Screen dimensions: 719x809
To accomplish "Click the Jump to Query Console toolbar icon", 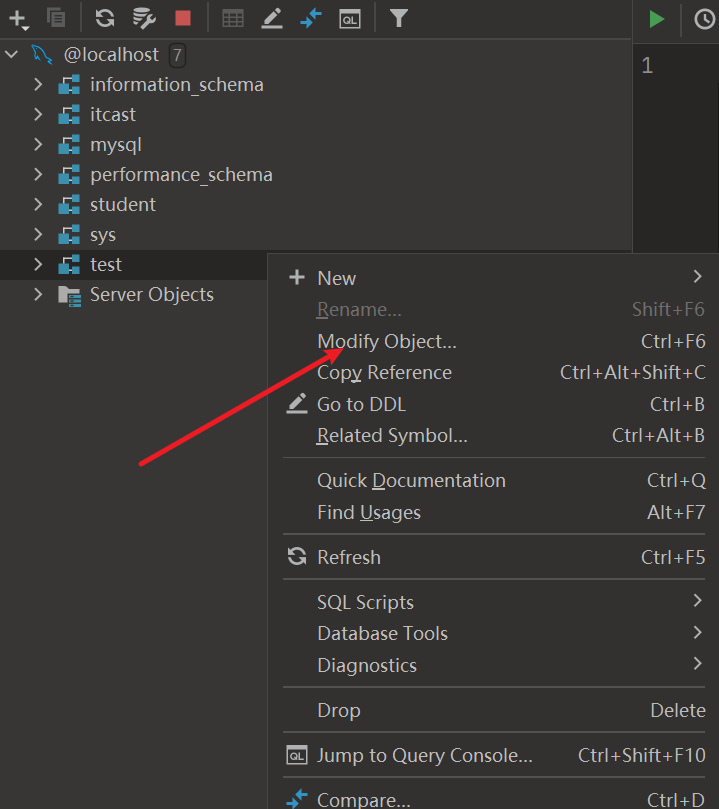I will [349, 18].
